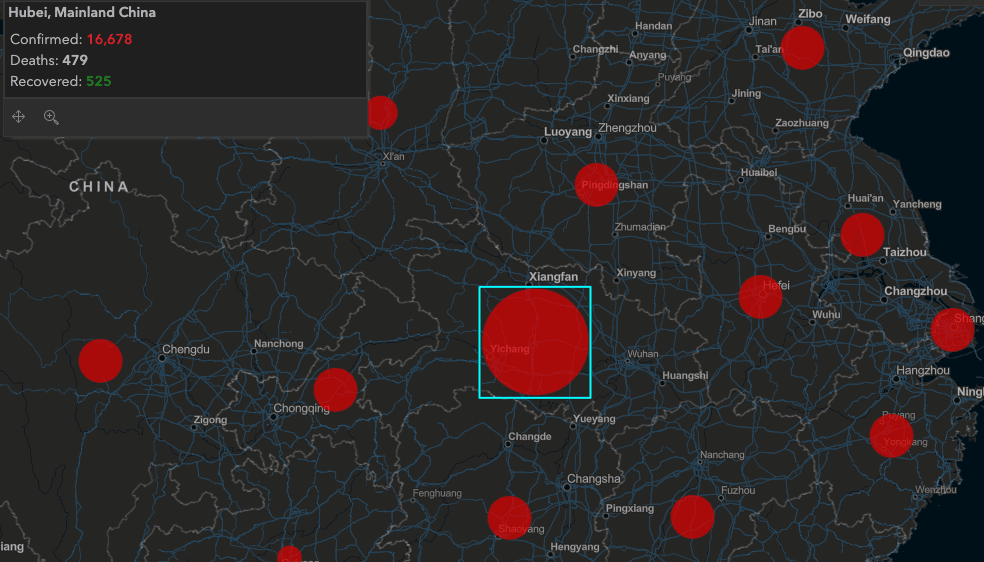
Task: Select the large red Hubei circle marker
Action: [x=535, y=342]
